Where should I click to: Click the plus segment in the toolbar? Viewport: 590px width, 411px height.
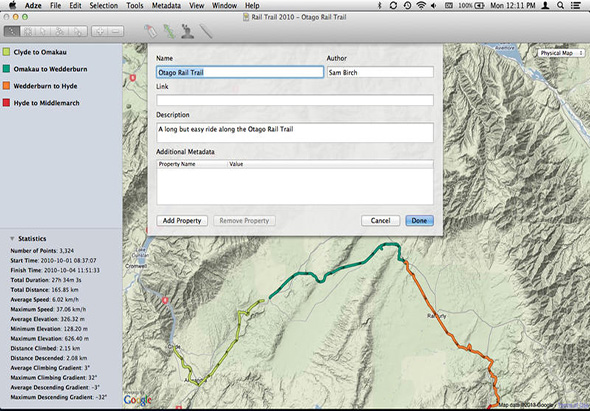(x=99, y=31)
